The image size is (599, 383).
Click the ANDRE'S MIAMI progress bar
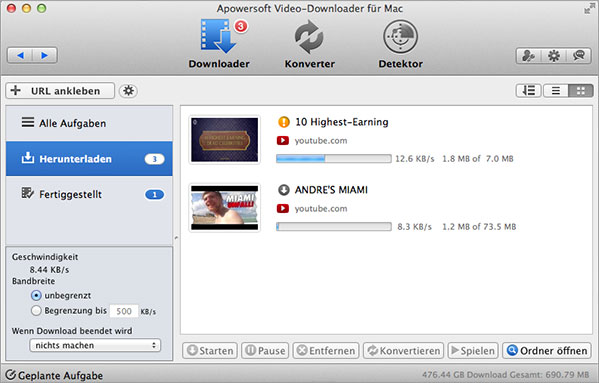click(334, 226)
